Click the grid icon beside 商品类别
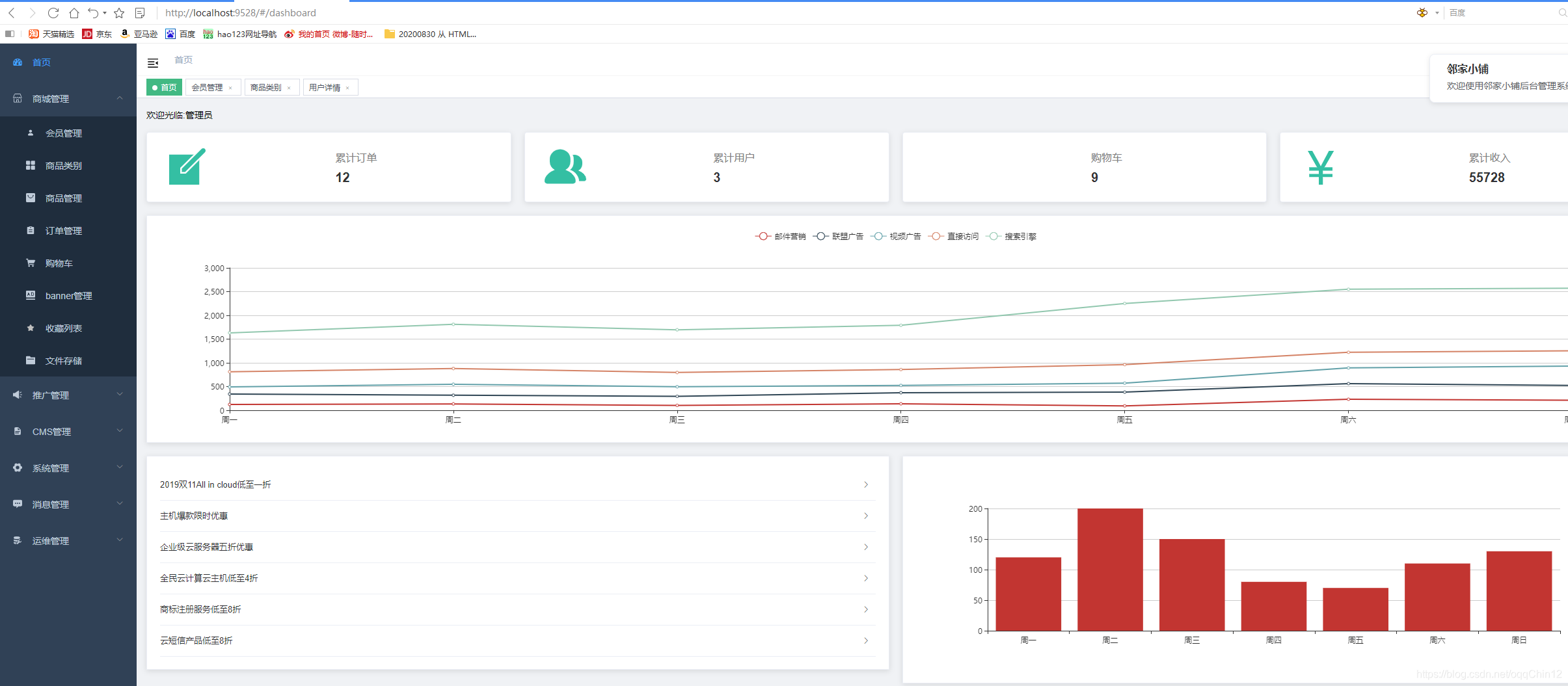 [31, 165]
